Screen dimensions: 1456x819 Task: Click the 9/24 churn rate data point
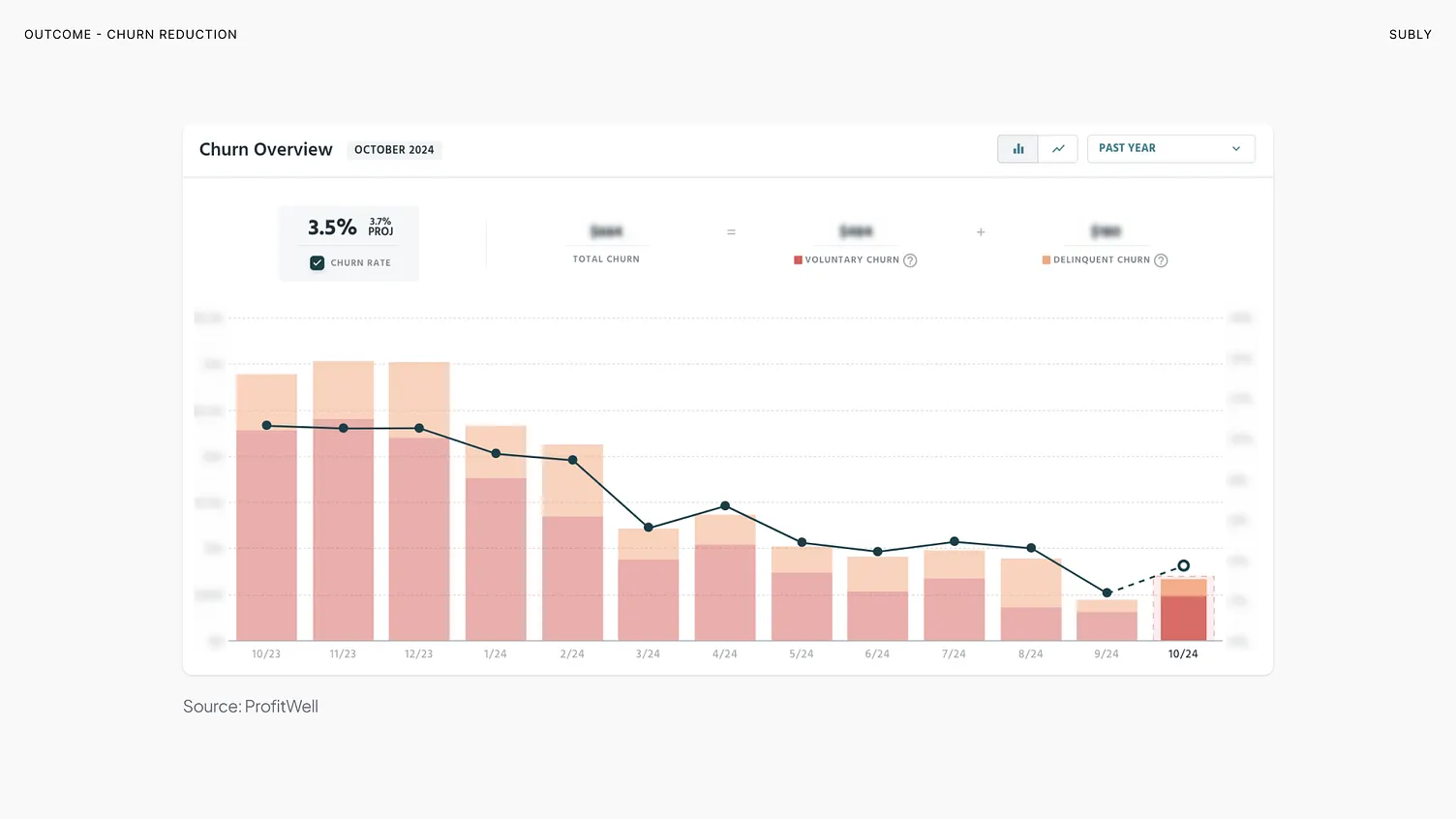point(1107,592)
